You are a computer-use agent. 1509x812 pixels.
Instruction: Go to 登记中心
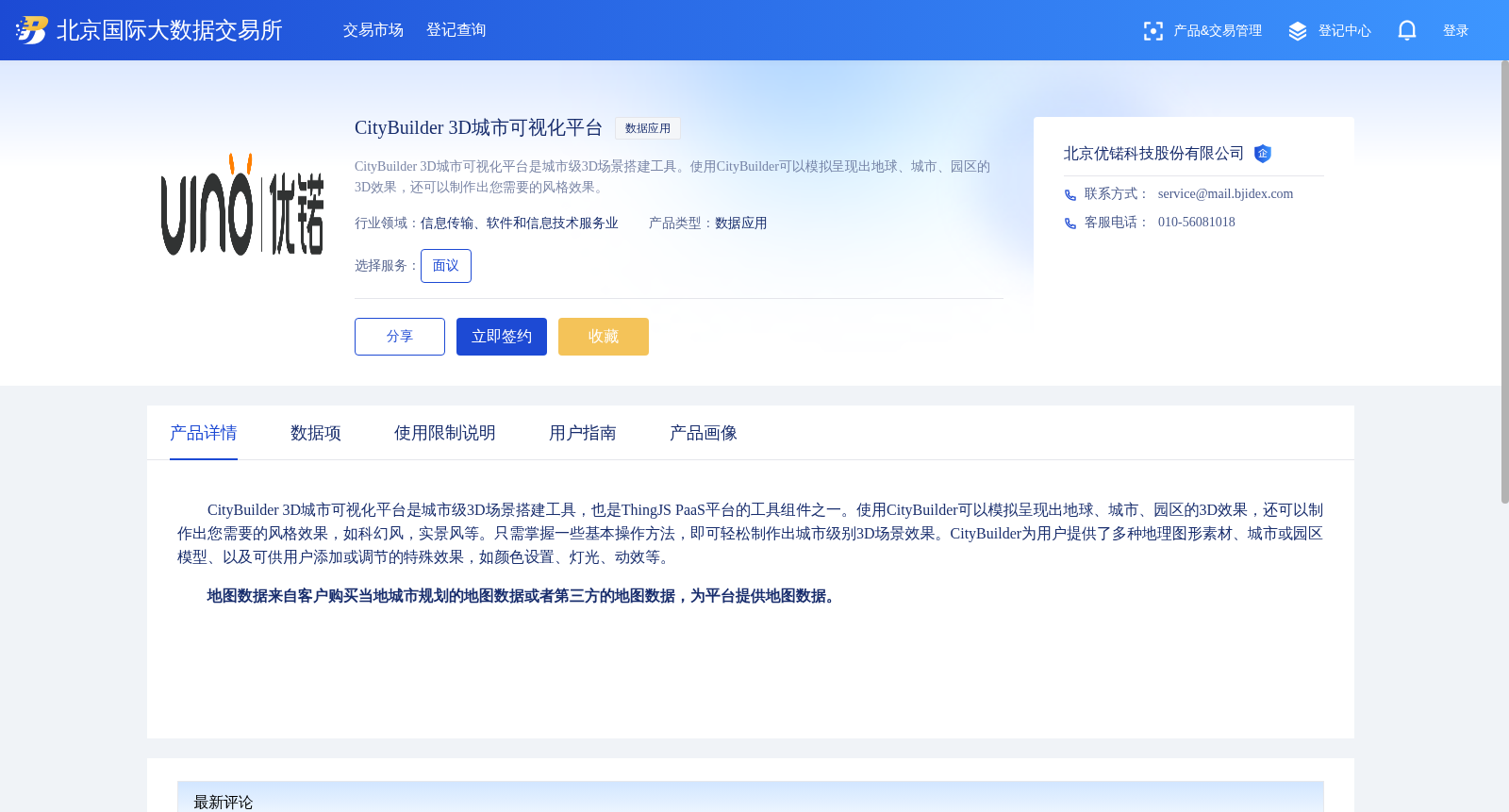[x=1345, y=31]
